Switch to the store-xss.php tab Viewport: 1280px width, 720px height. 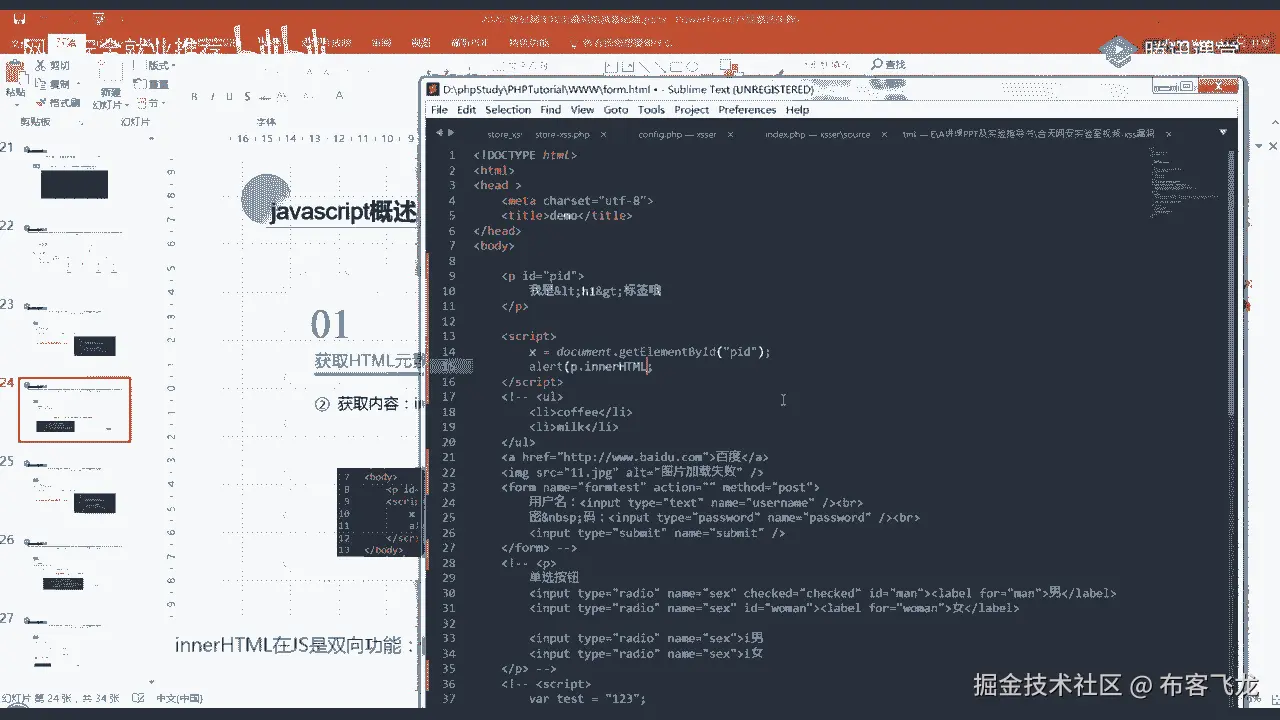tap(563, 134)
